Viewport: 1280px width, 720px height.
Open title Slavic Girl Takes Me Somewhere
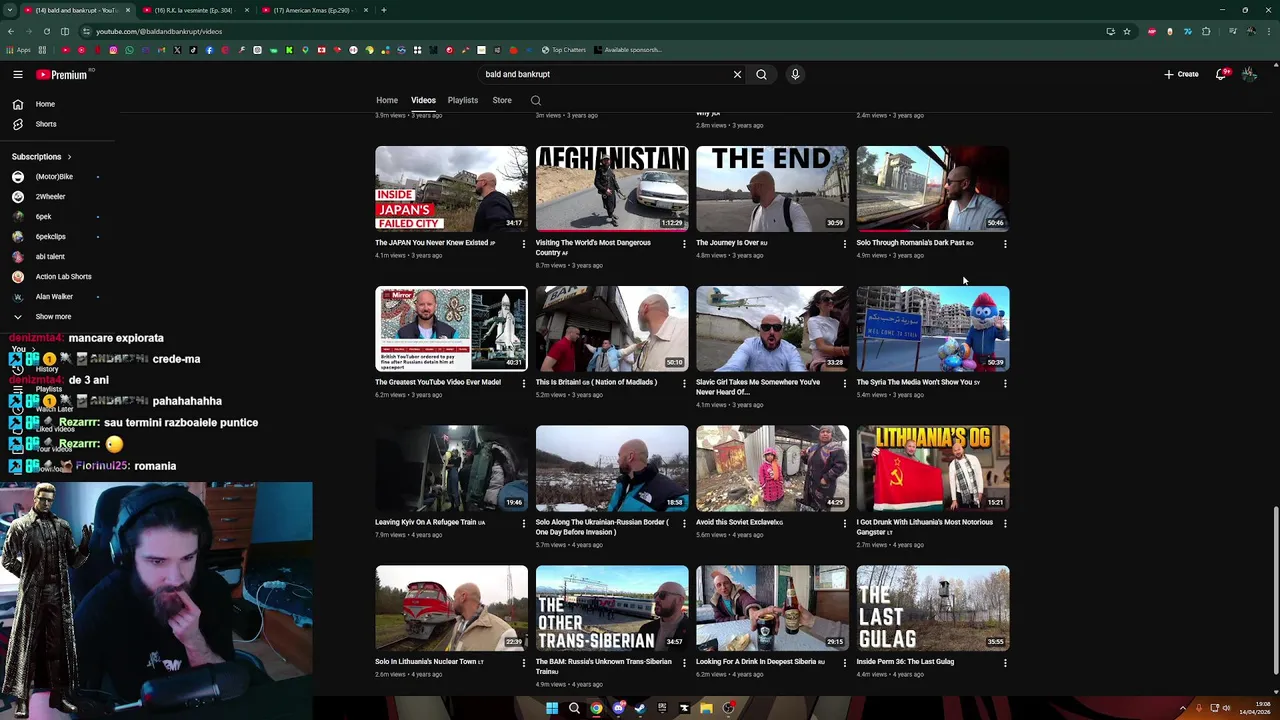click(758, 387)
